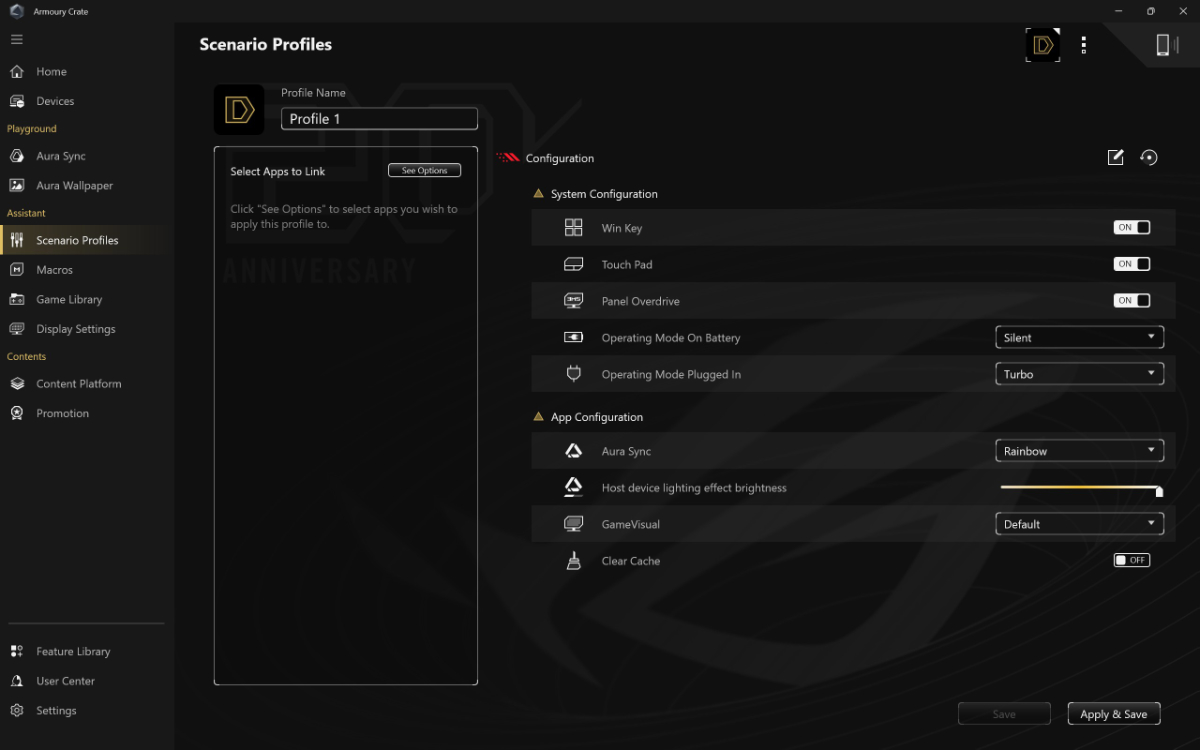Click the reset configuration icon
This screenshot has height=750, width=1200.
[1149, 157]
